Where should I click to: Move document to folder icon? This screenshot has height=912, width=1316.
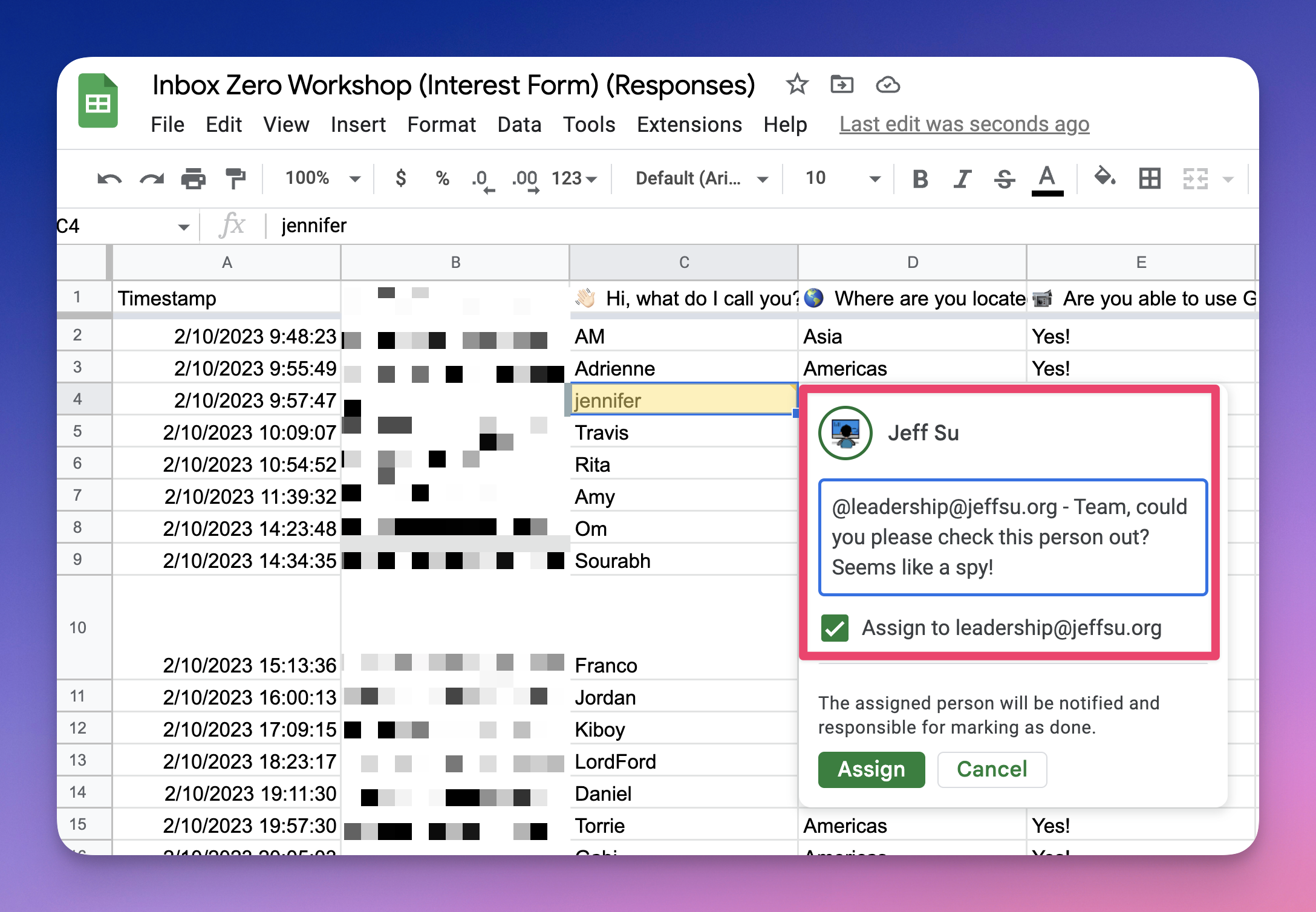[842, 85]
